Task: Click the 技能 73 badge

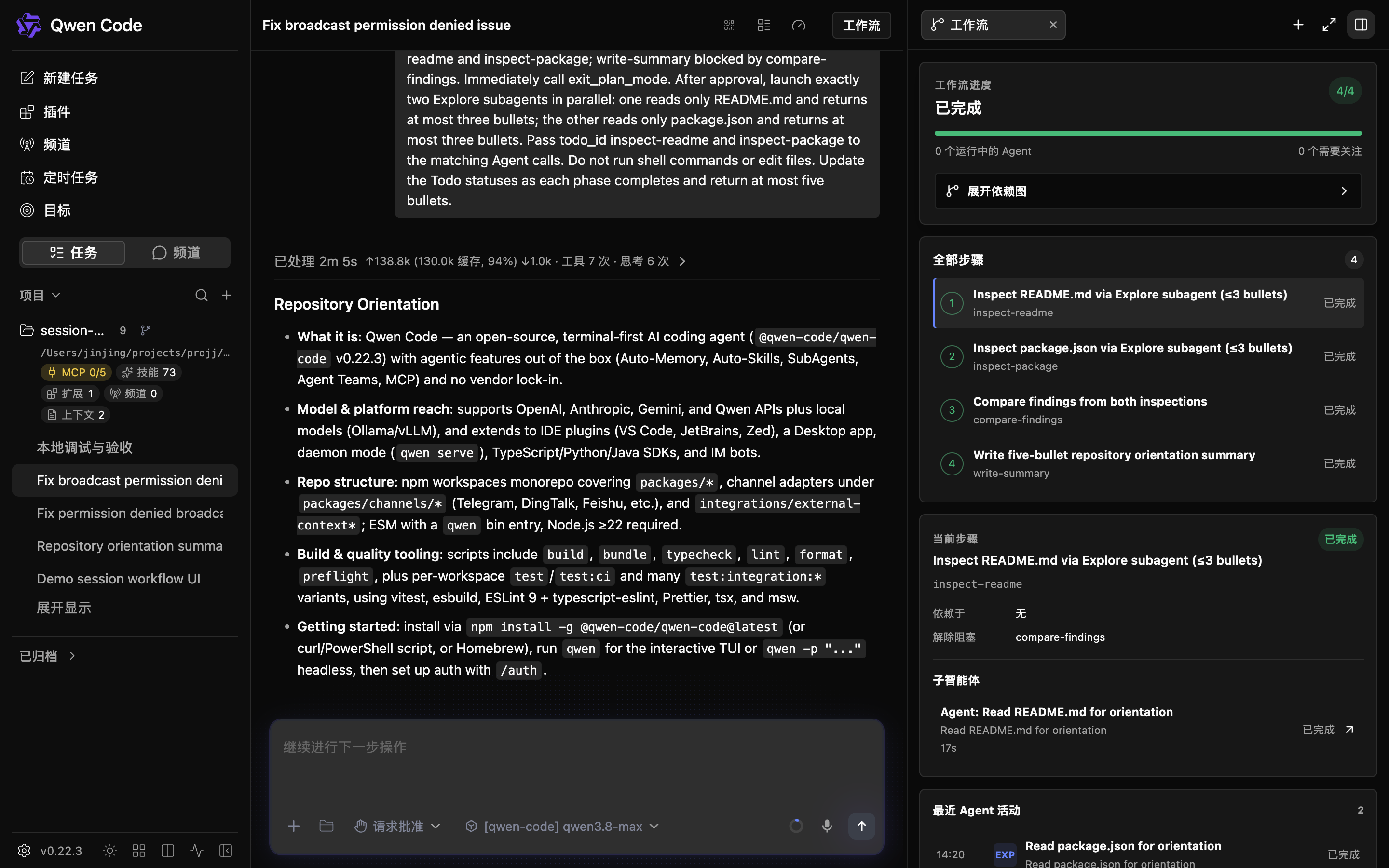Action: pyautogui.click(x=149, y=373)
